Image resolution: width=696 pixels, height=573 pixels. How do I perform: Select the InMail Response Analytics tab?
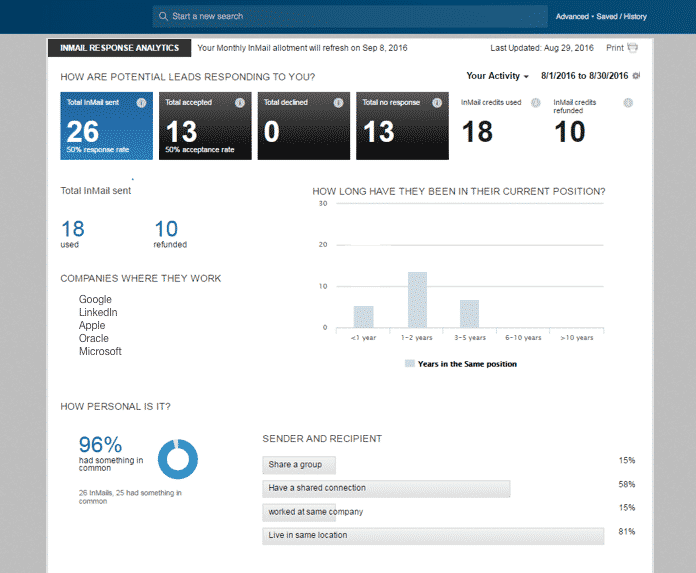(x=119, y=48)
